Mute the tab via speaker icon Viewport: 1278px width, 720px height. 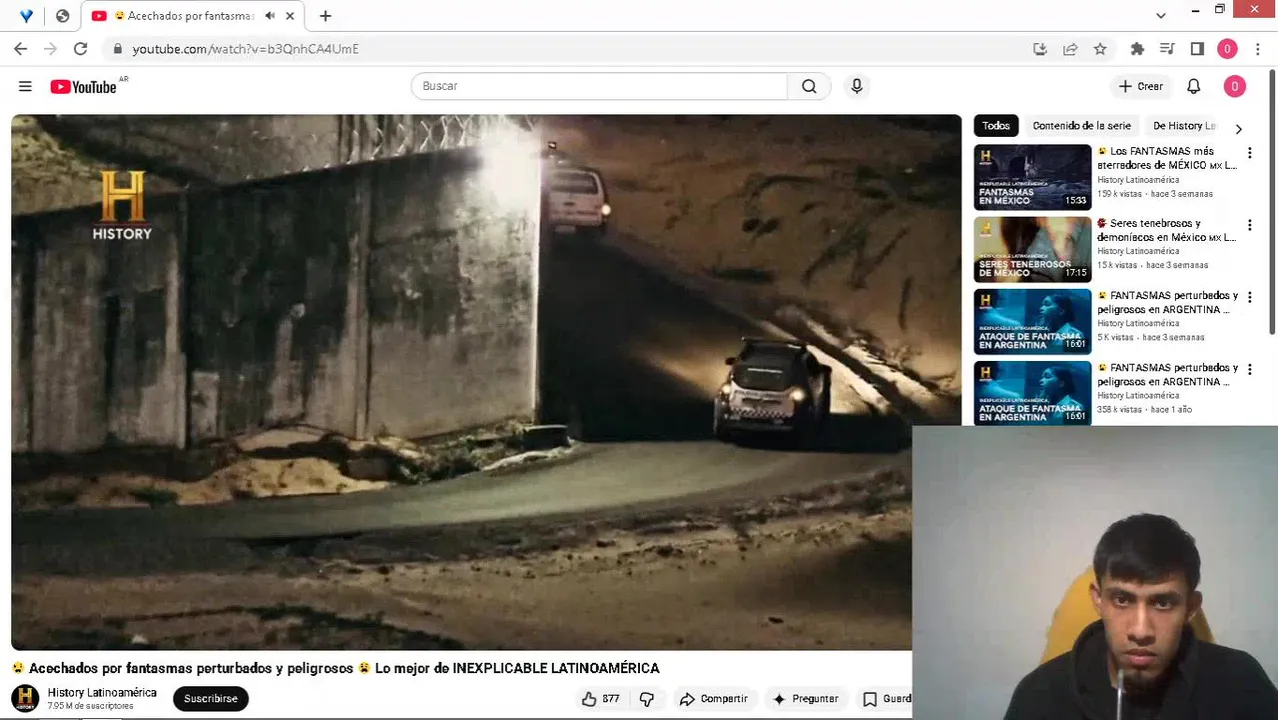point(270,16)
